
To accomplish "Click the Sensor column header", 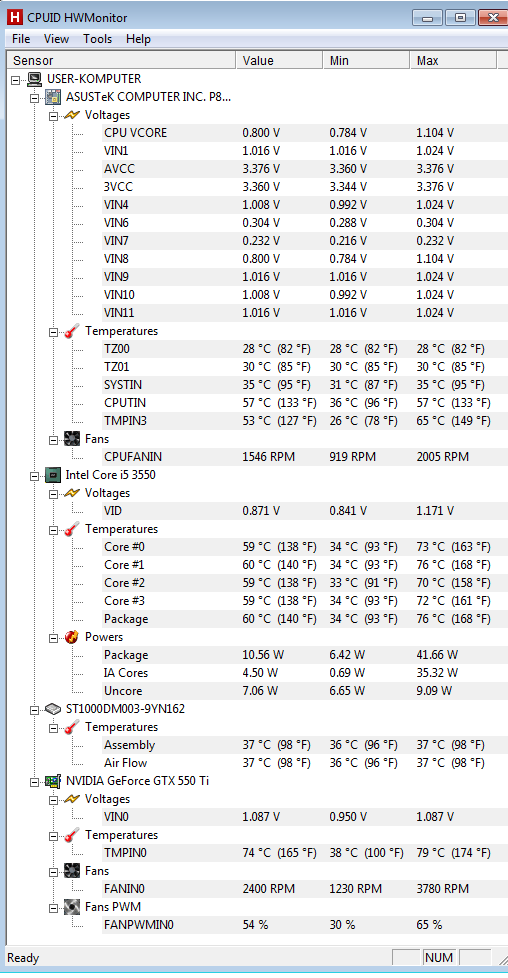I will 121,61.
